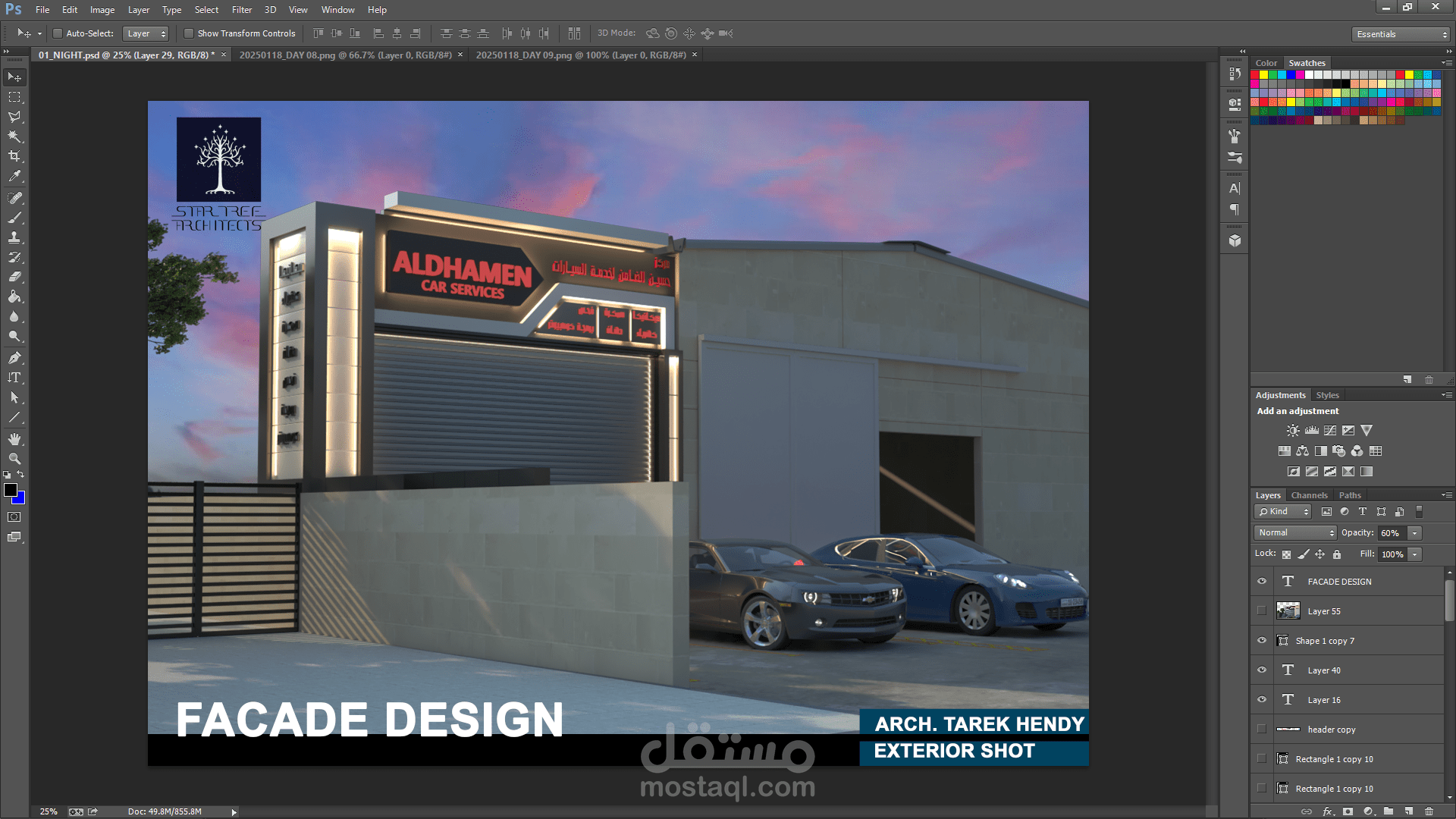Open the Swatches panel flyout menu
Screen dimensions: 1456x819
click(x=1446, y=63)
